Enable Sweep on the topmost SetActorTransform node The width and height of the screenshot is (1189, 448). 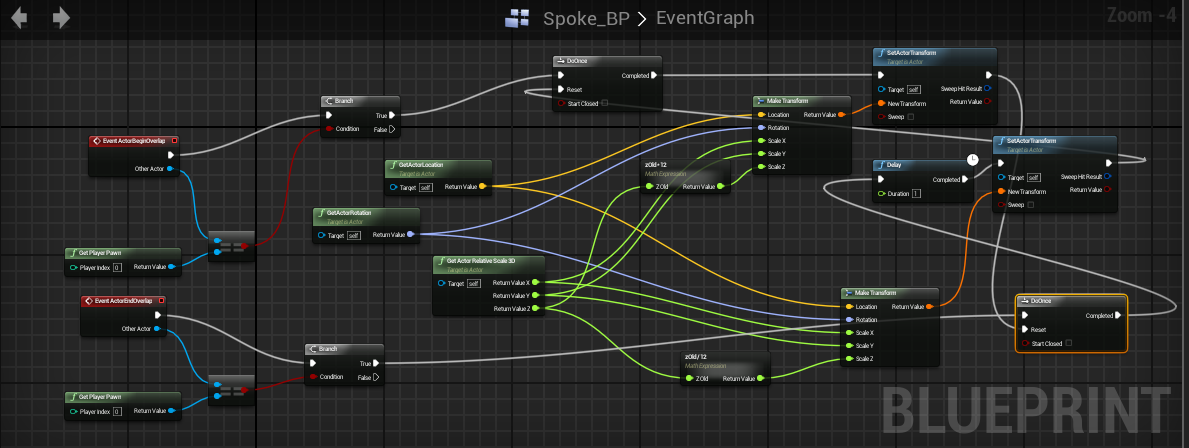pos(911,117)
